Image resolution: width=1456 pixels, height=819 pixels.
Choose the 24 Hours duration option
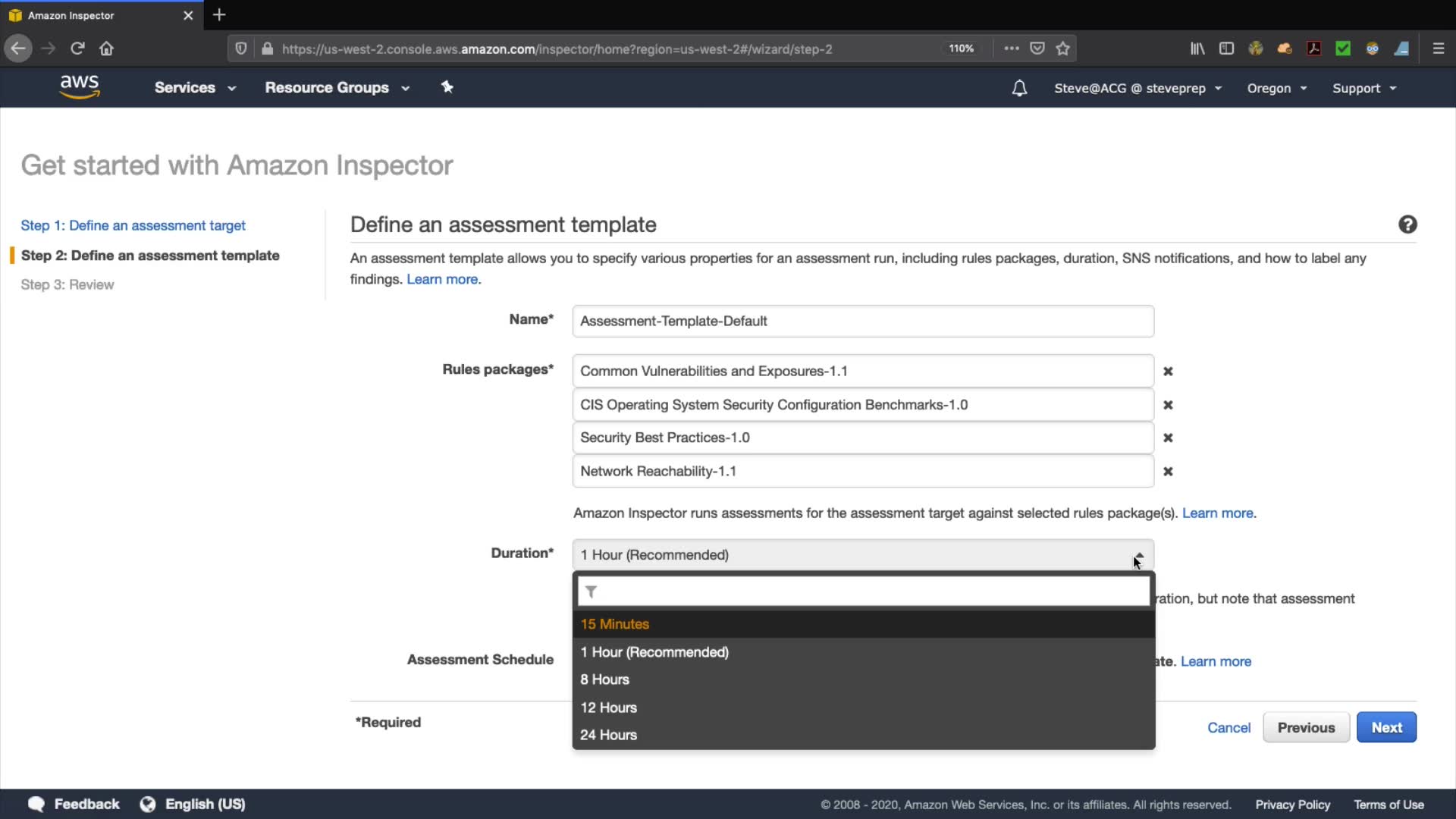click(608, 735)
